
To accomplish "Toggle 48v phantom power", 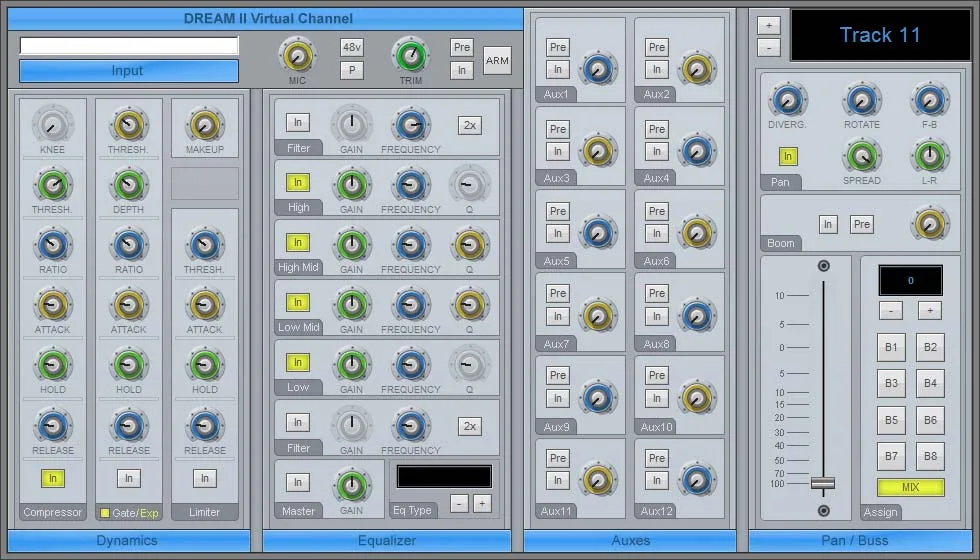I will point(352,47).
